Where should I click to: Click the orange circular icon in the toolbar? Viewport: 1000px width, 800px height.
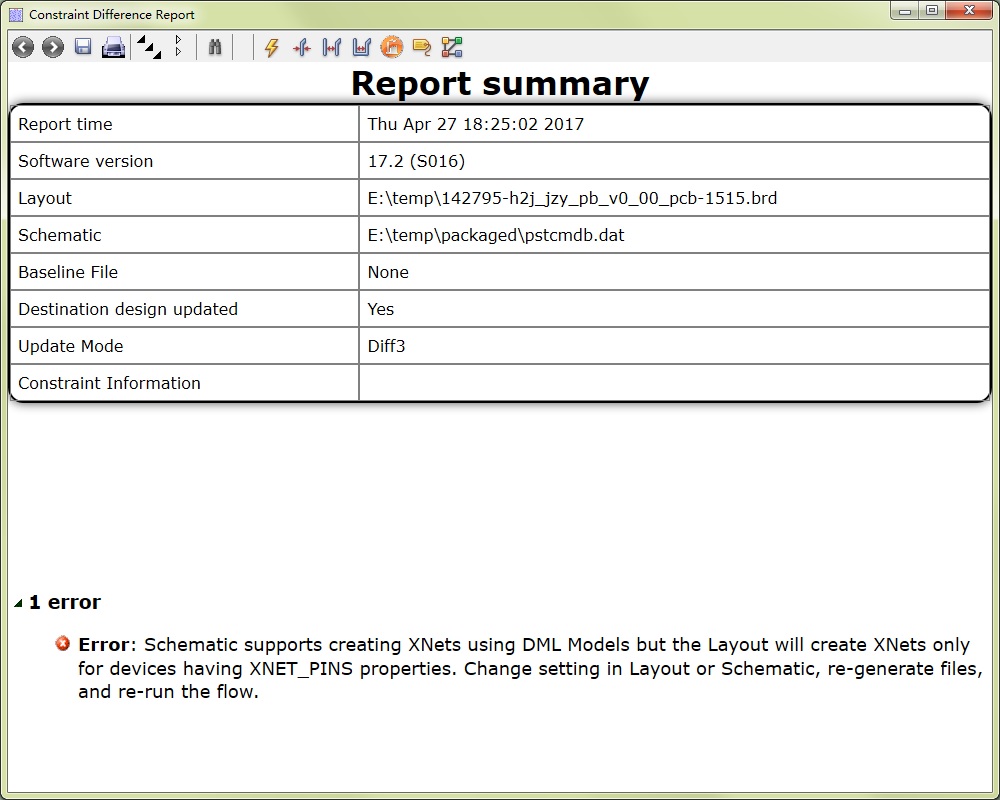point(392,47)
